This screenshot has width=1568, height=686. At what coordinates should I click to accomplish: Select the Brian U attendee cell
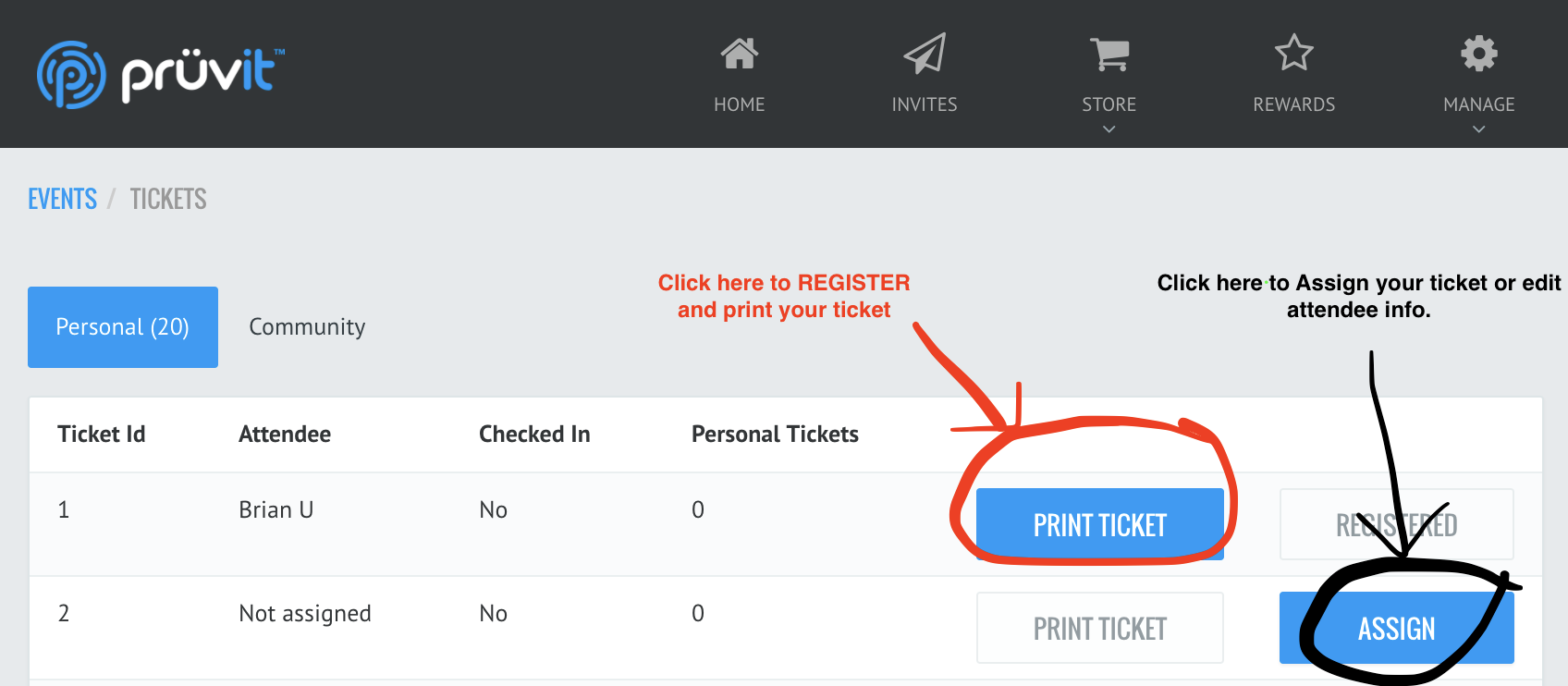[276, 510]
